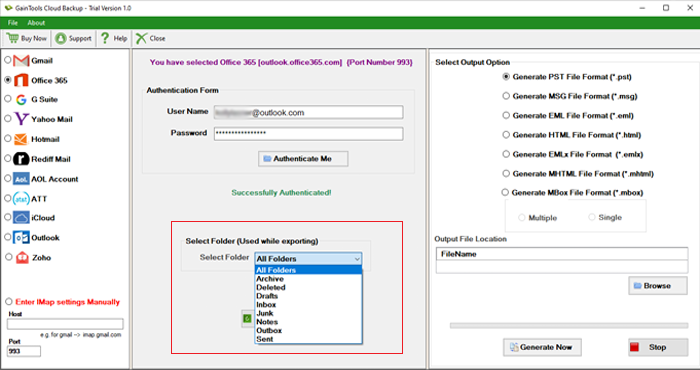
Task: Collapse the Select Folder combo box arrow
Action: (357, 259)
